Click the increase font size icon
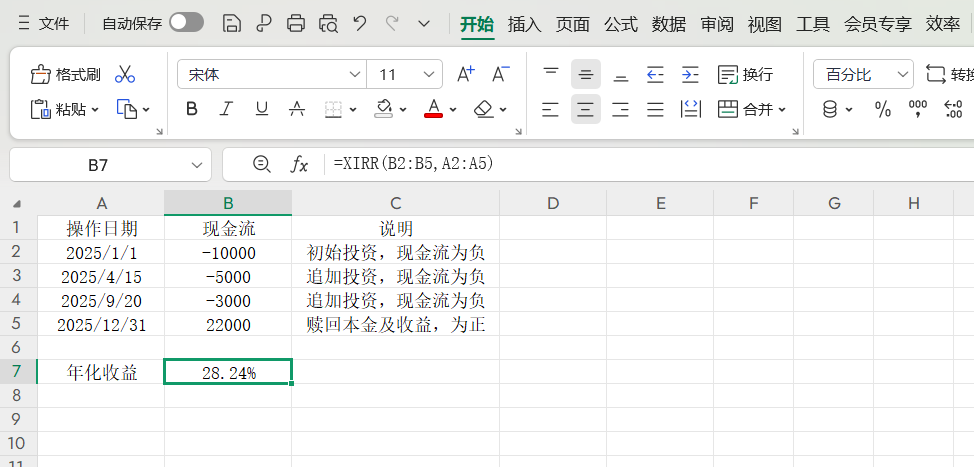Viewport: 974px width, 467px height. [x=465, y=74]
